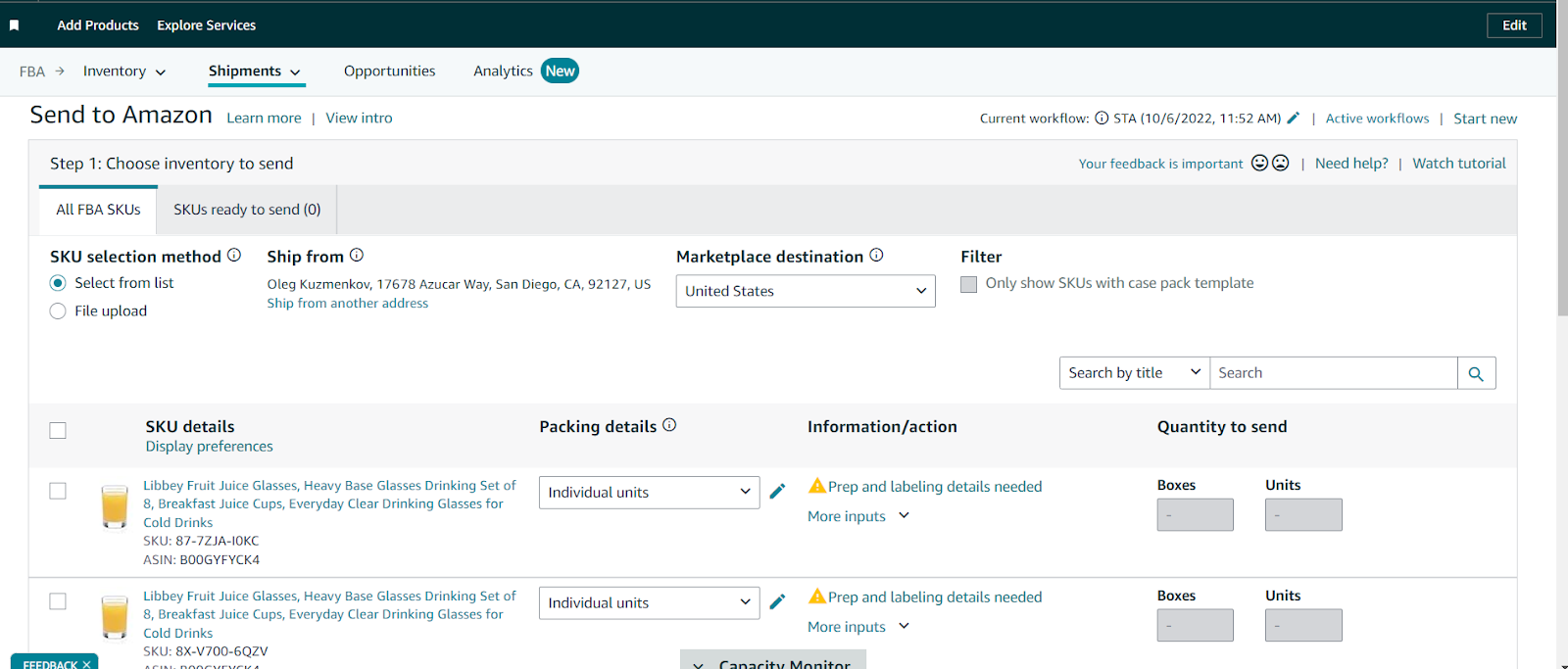This screenshot has height=669, width=1568.
Task: Open Explore Services in top bar
Action: coord(207,25)
